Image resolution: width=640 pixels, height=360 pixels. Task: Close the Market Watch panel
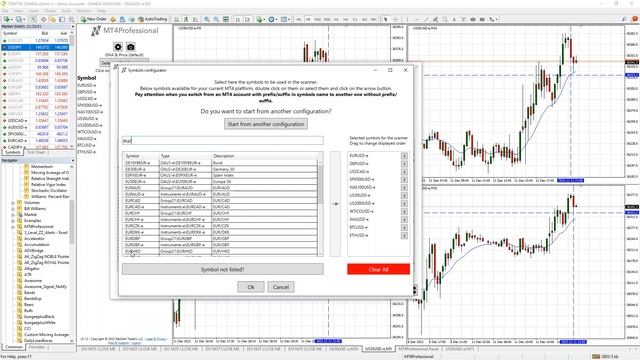tap(73, 27)
